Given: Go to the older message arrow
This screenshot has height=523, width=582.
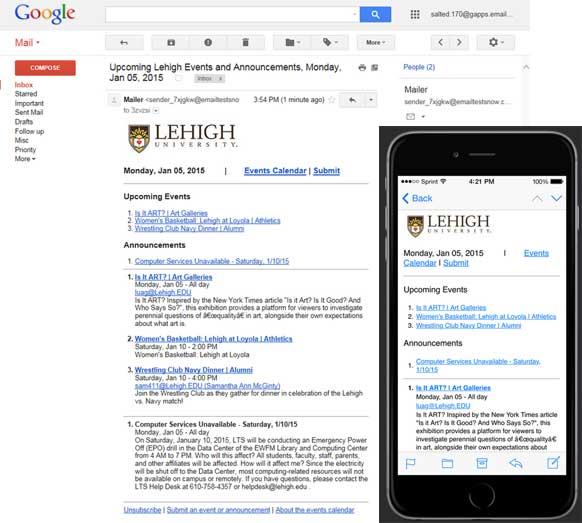Looking at the screenshot, I should (x=459, y=43).
